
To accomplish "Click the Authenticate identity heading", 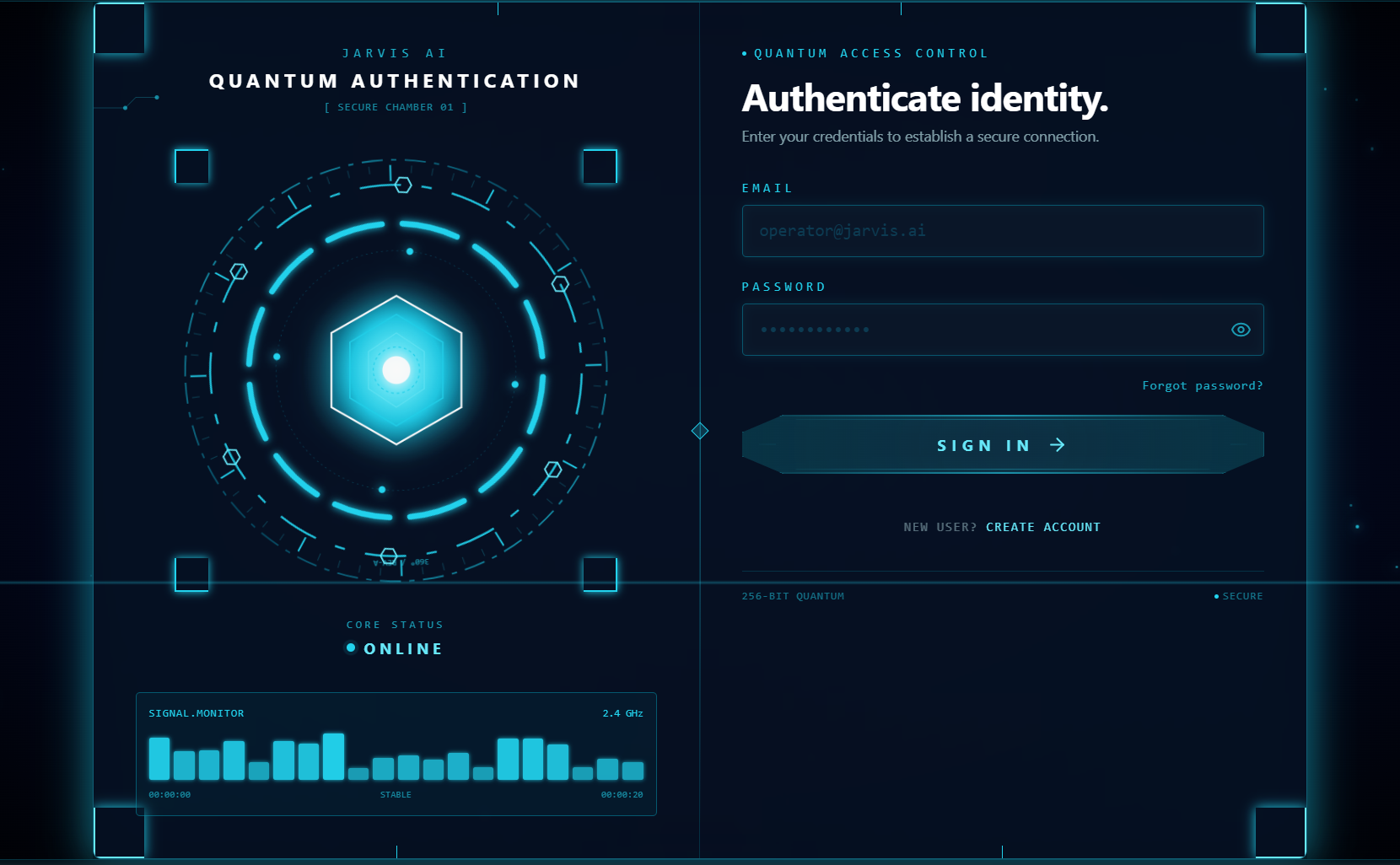I will [924, 99].
